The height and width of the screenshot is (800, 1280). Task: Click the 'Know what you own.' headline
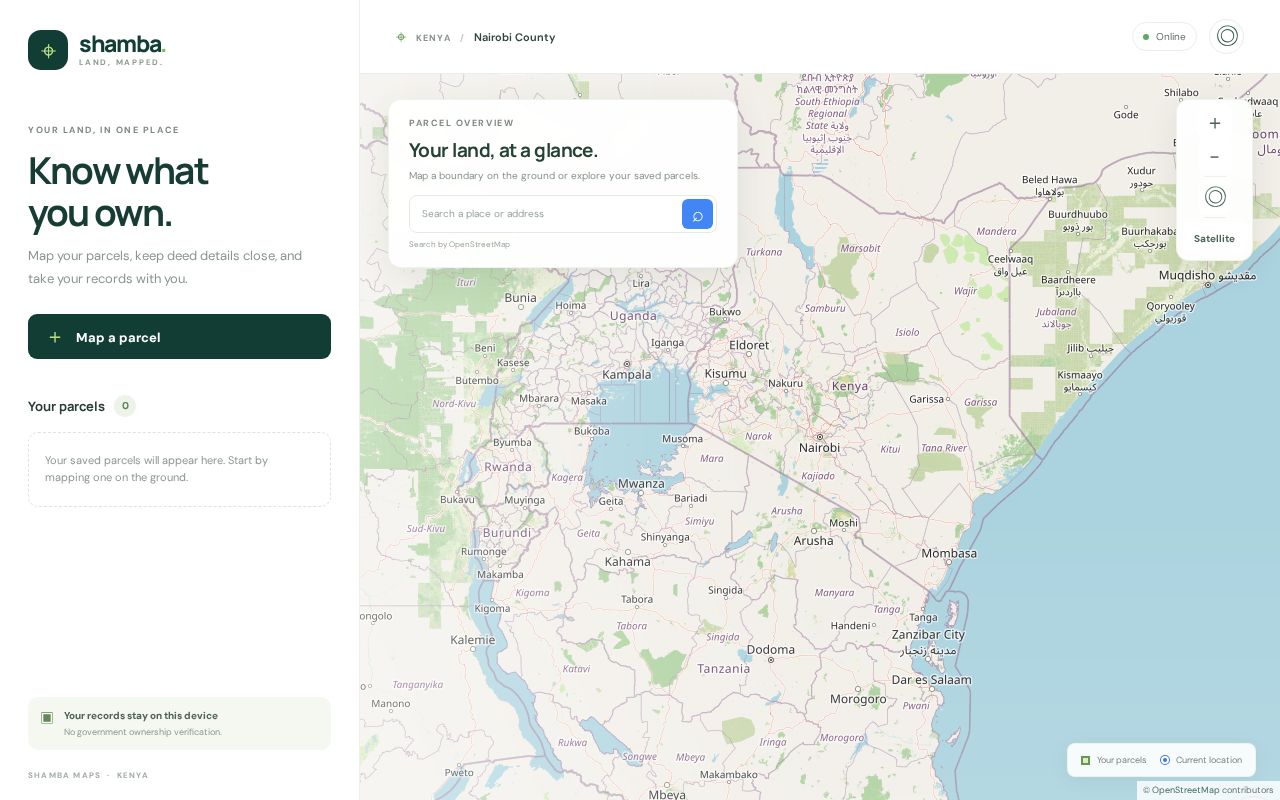[118, 192]
